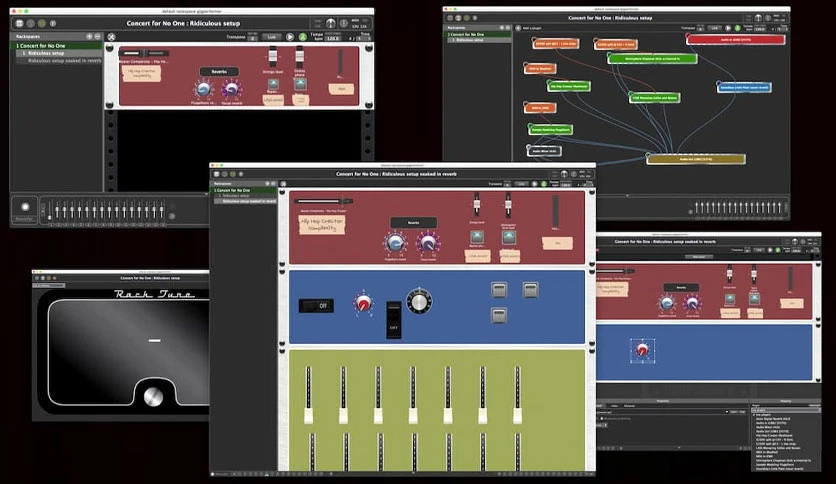The width and height of the screenshot is (836, 484).
Task: Click 'Add a plugin' in wiring window
Action: (528, 28)
